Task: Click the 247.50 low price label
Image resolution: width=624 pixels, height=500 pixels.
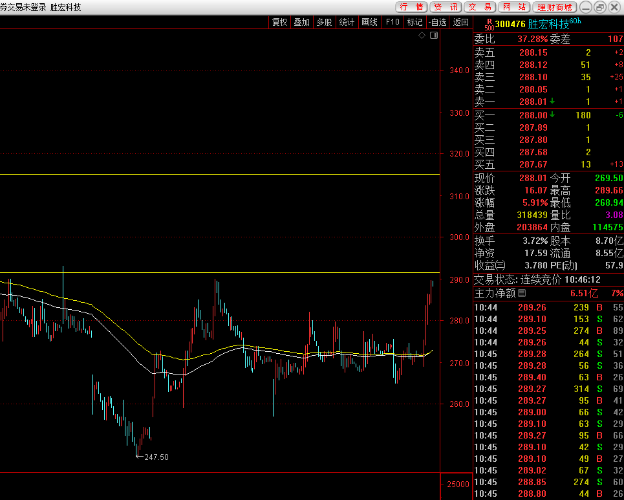Action: coord(156,457)
